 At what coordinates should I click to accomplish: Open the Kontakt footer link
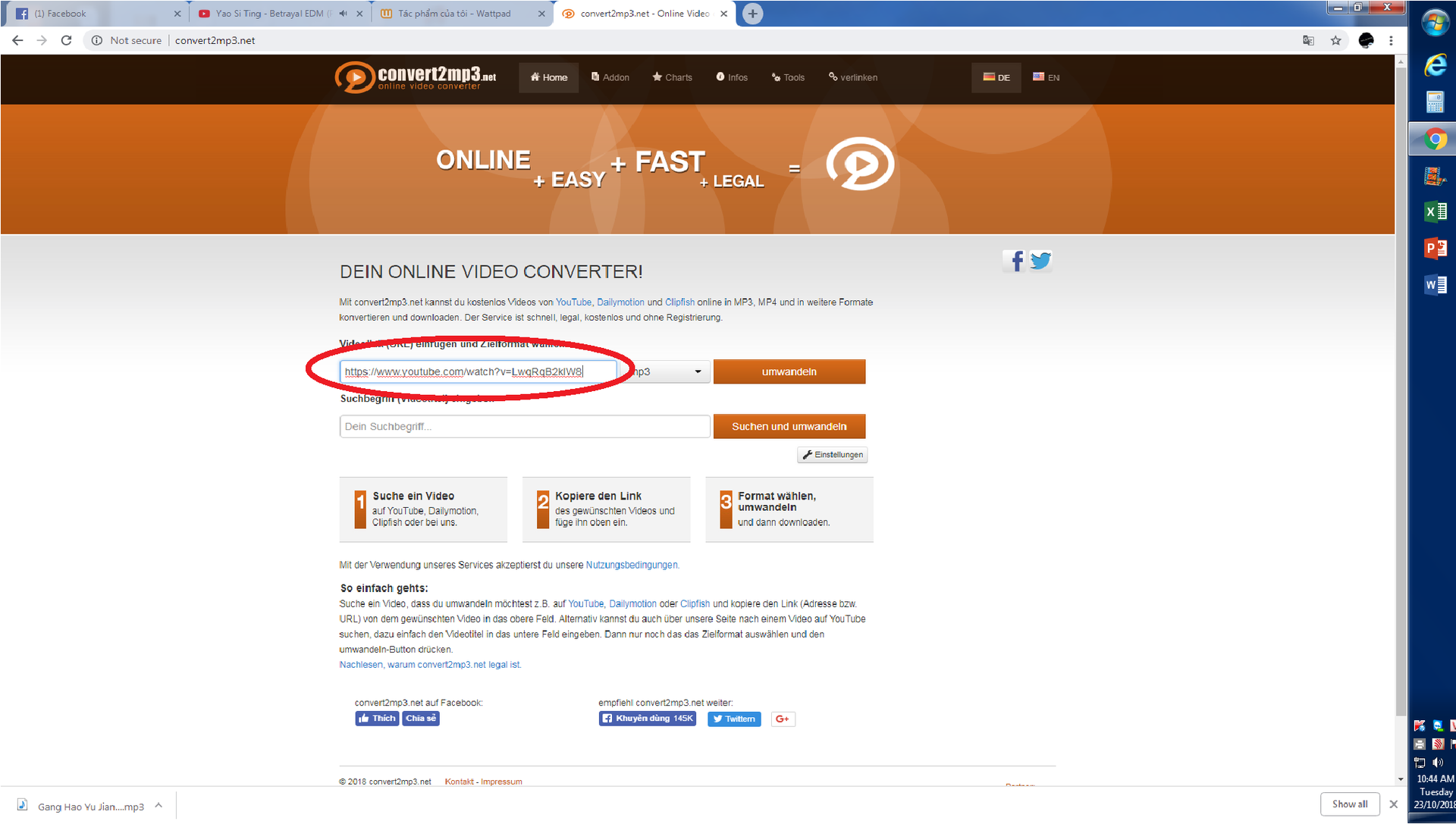tap(459, 782)
